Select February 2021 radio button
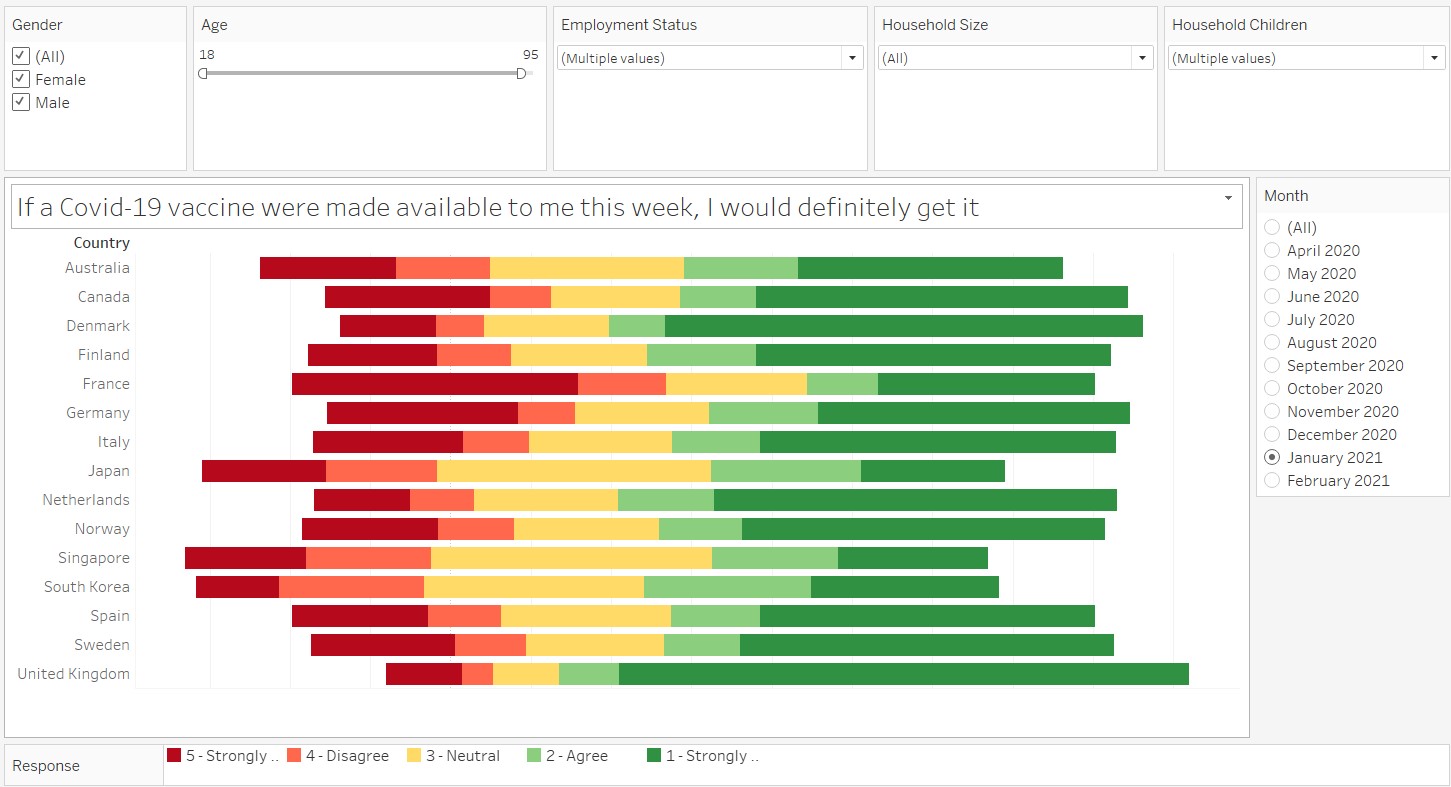The height and width of the screenshot is (787, 1451). point(1272,480)
